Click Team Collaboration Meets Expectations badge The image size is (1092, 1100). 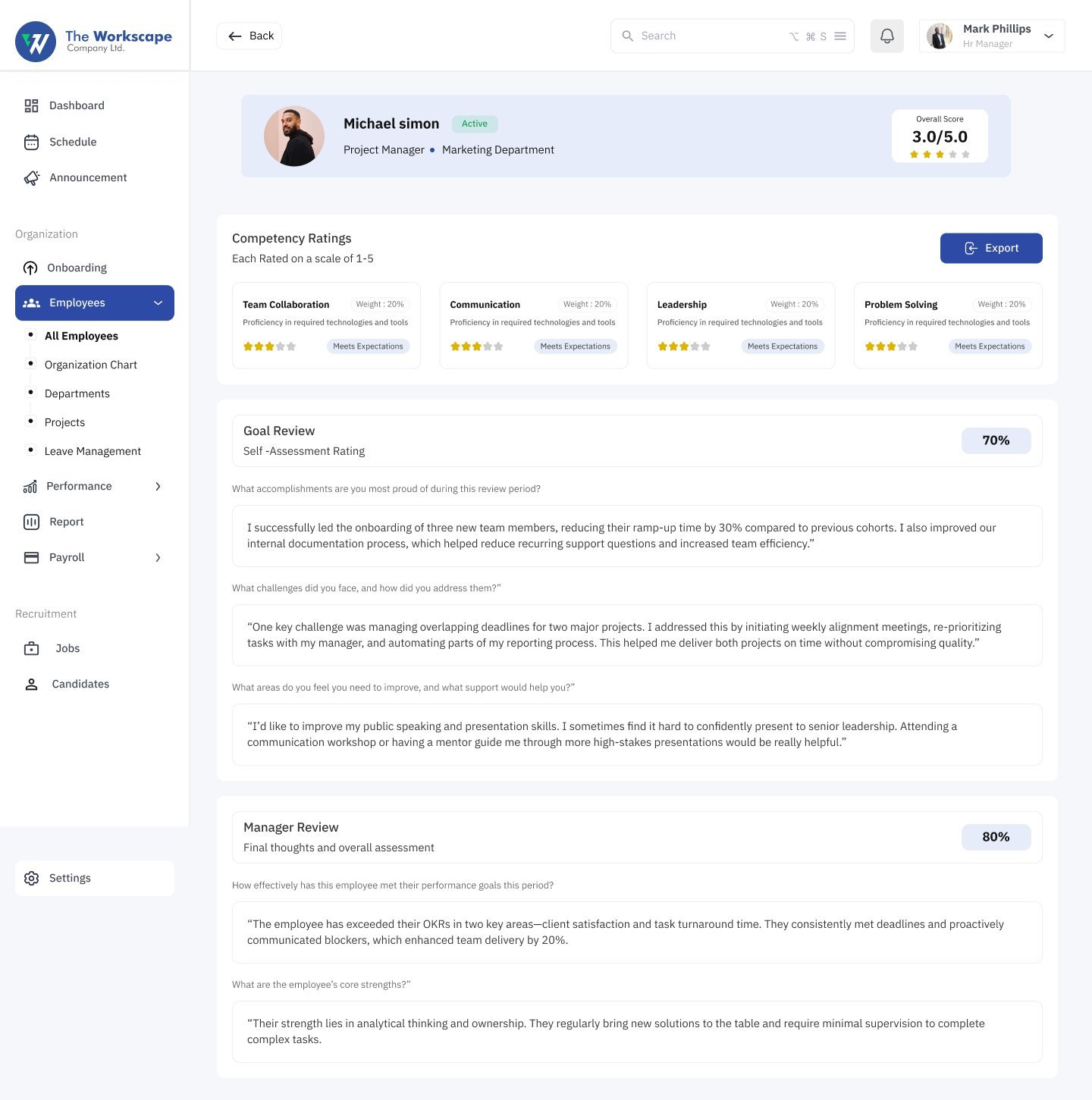point(368,346)
